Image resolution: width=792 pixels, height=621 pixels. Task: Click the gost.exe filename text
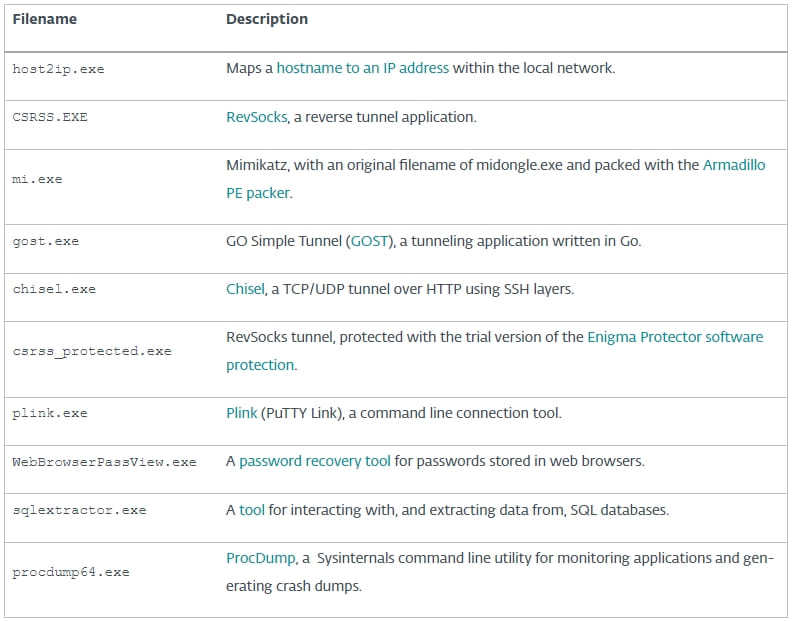point(45,241)
